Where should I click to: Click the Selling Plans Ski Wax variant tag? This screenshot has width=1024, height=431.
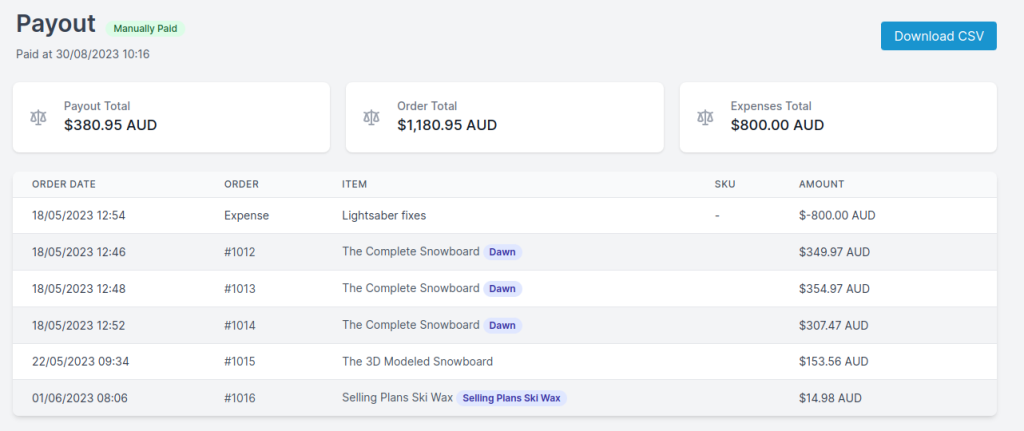[512, 398]
